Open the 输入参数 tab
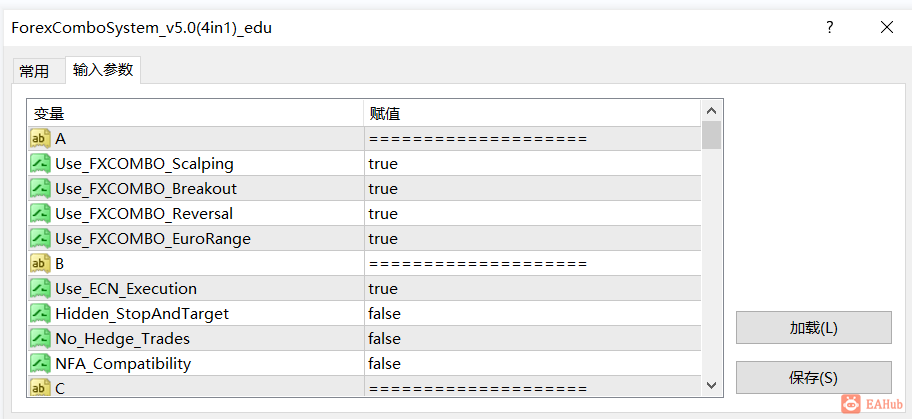912x419 pixels. pos(103,70)
